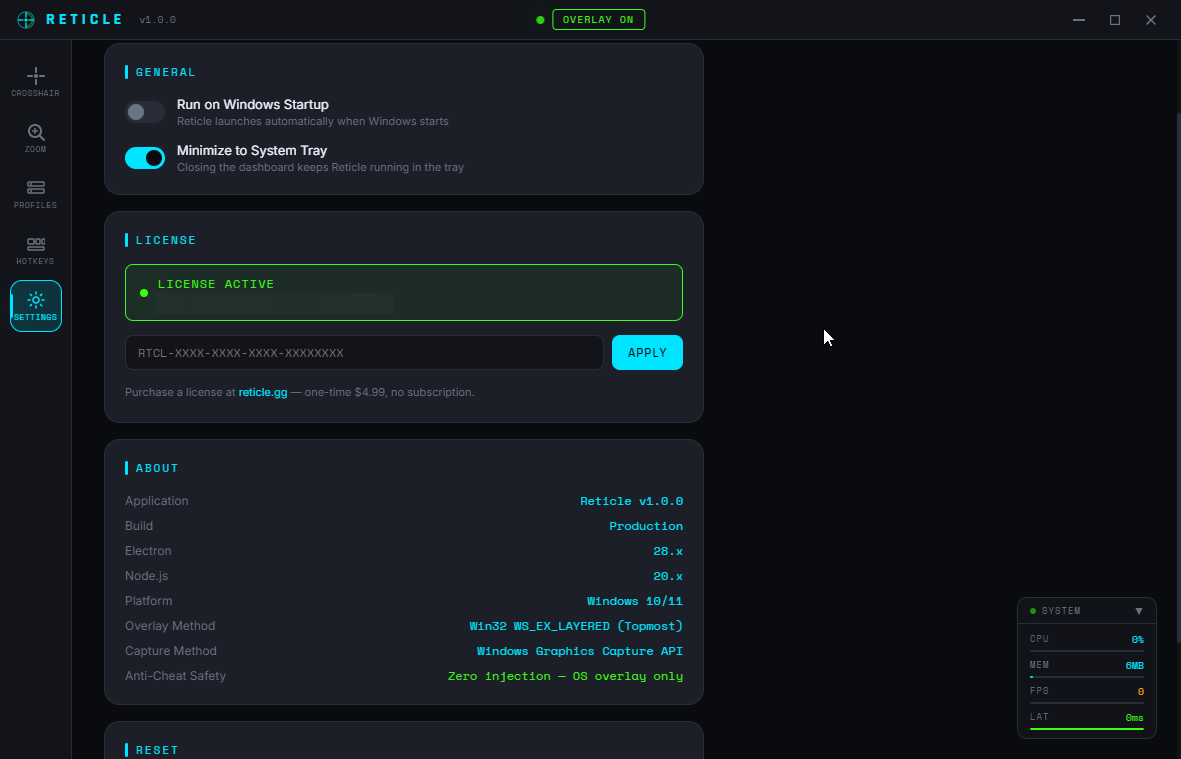Click the Zero injection anti-cheat text
This screenshot has width=1181, height=759.
(565, 676)
